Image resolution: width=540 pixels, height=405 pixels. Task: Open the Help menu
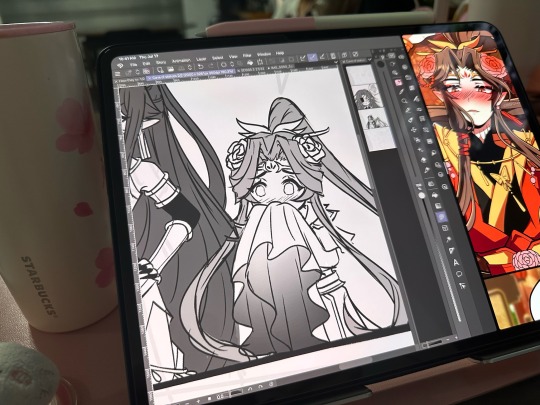(x=280, y=53)
